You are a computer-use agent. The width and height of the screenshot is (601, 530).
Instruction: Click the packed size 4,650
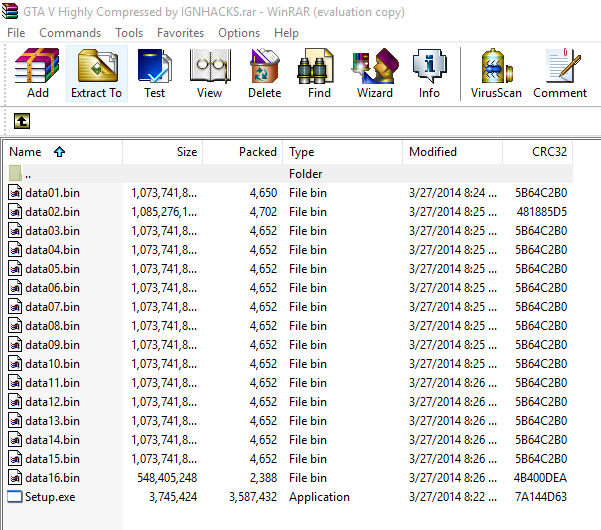(263, 192)
